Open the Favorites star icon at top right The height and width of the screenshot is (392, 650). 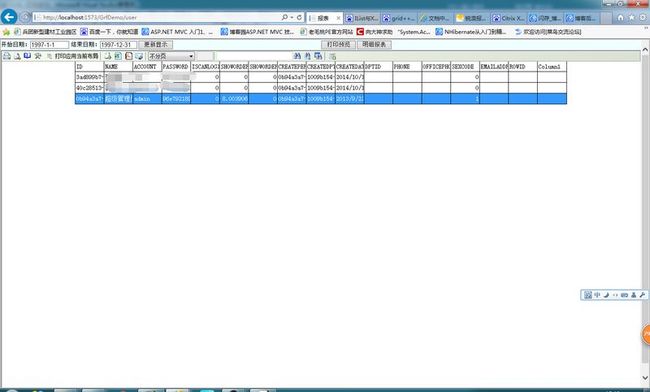tap(631, 17)
